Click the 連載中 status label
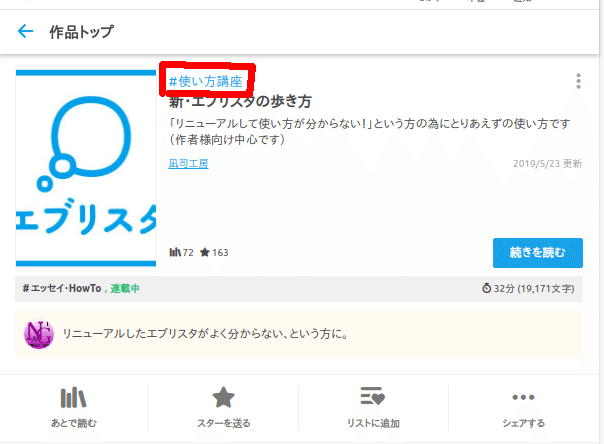604x444 pixels. [124, 288]
